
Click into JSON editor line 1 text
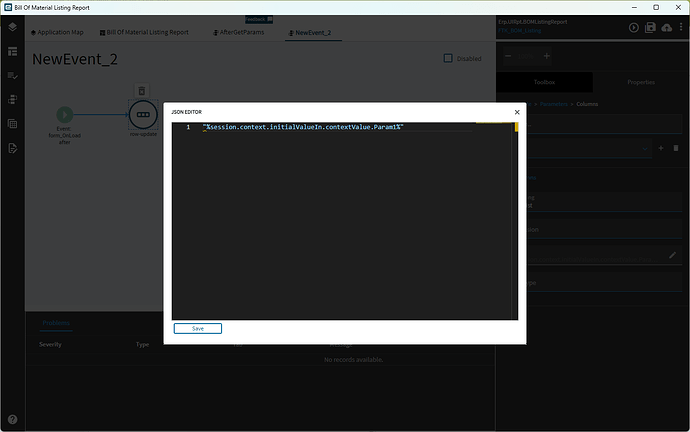(303, 127)
